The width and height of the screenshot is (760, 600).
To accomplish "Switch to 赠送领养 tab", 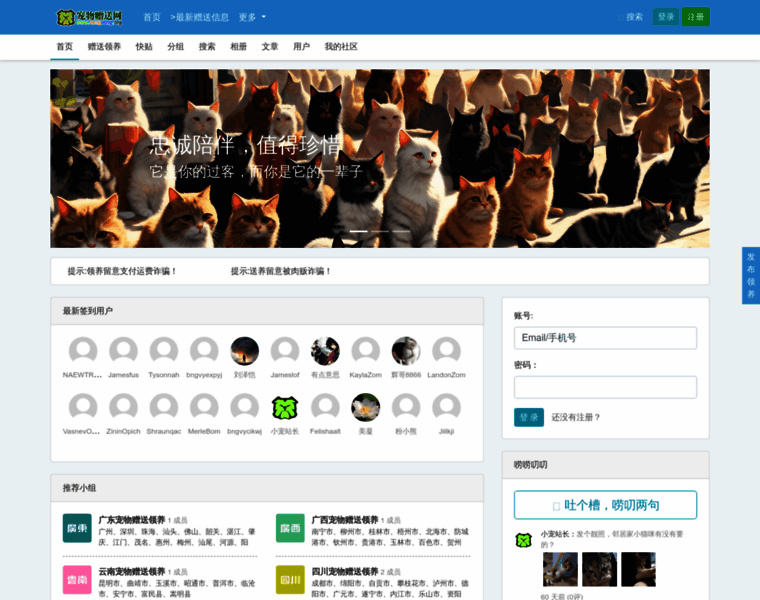I will pos(104,47).
